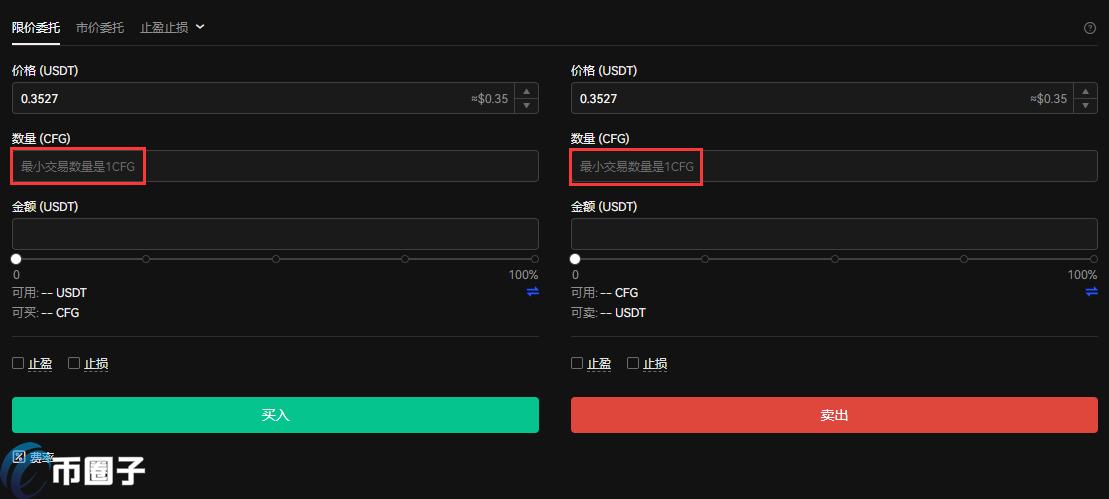Increase sell price with up arrow

click(1085, 91)
